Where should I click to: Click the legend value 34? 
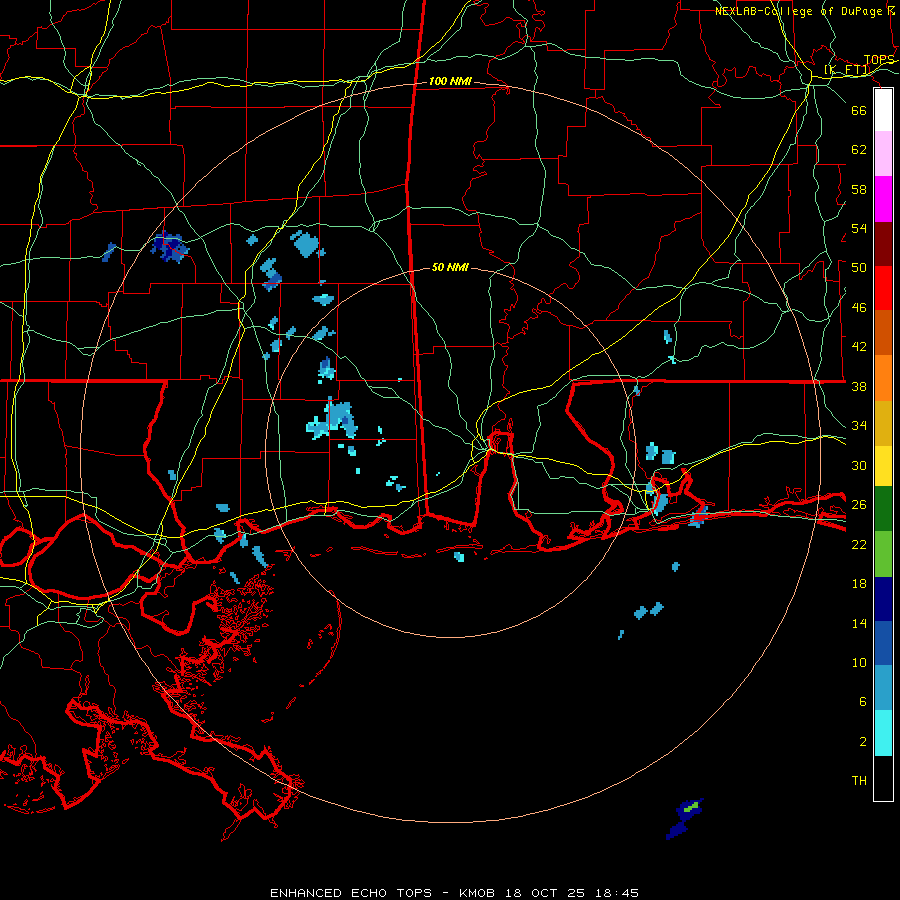[859, 426]
